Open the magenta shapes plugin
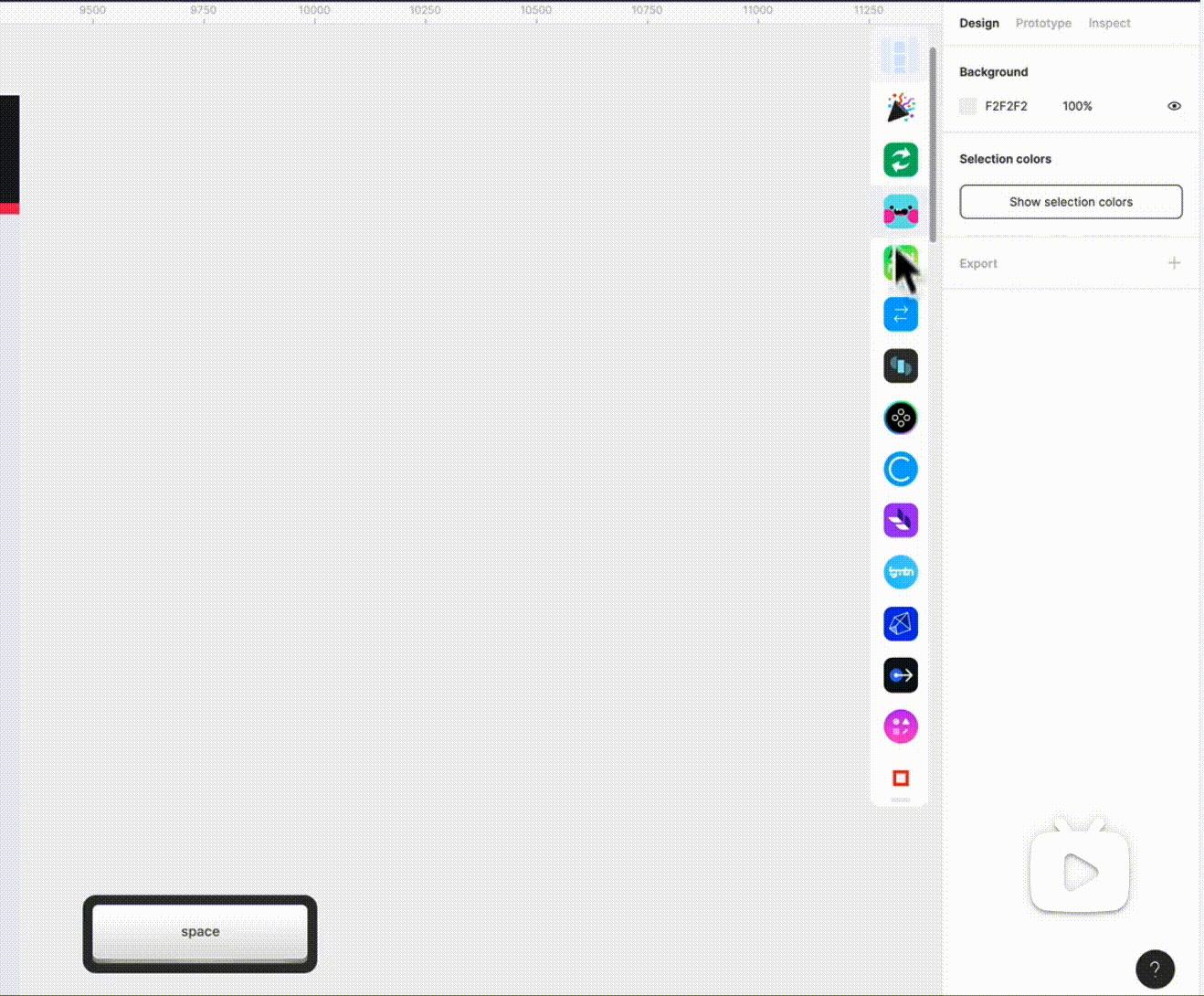Image resolution: width=1204 pixels, height=996 pixels. (901, 727)
